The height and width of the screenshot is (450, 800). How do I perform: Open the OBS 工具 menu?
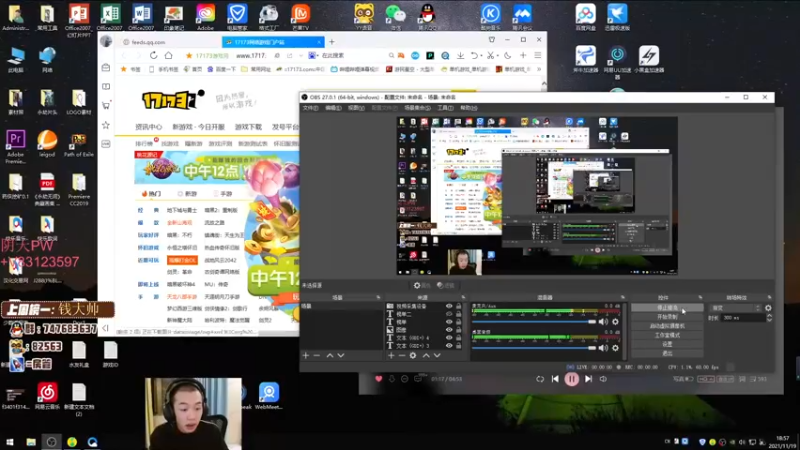point(445,108)
